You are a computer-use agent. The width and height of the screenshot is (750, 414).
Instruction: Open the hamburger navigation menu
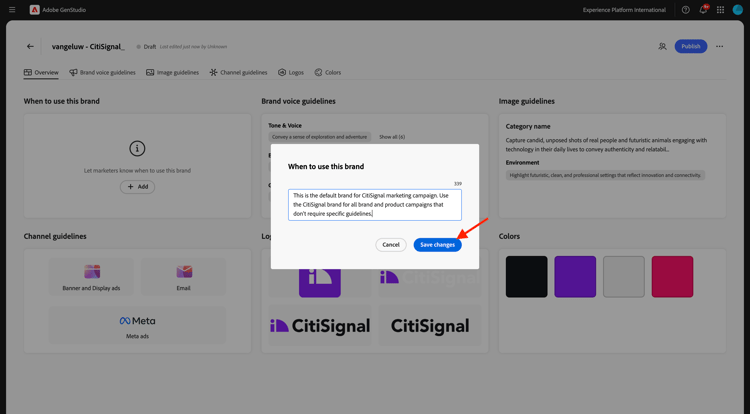click(12, 10)
